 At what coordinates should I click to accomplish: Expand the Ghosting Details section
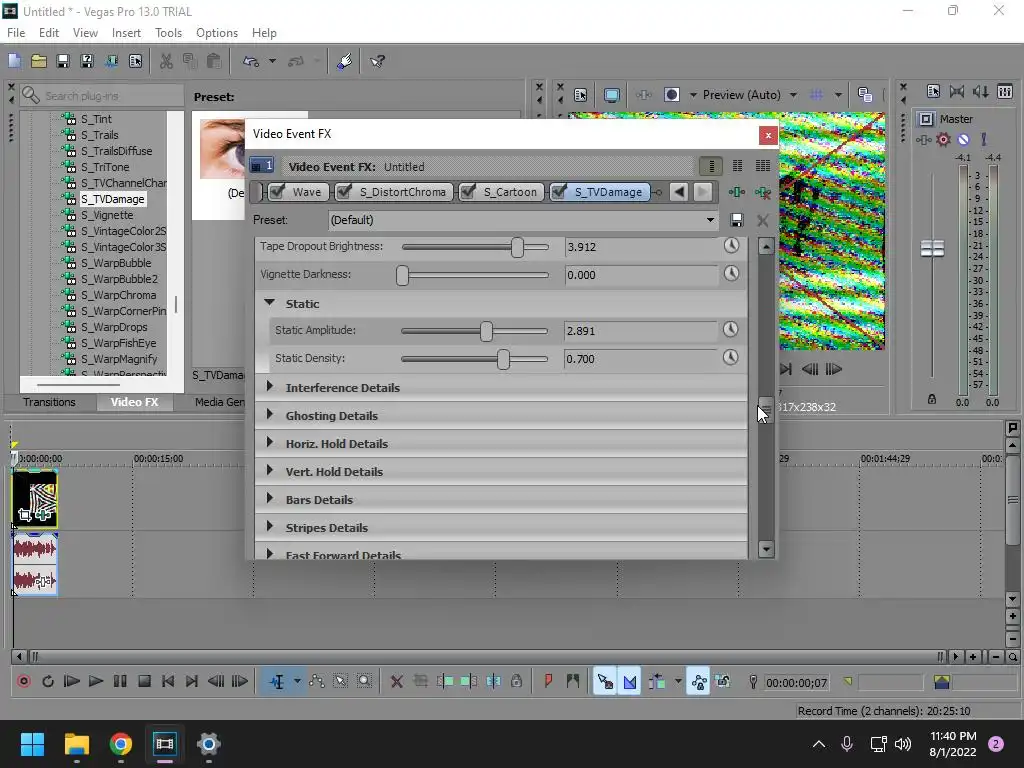point(269,415)
